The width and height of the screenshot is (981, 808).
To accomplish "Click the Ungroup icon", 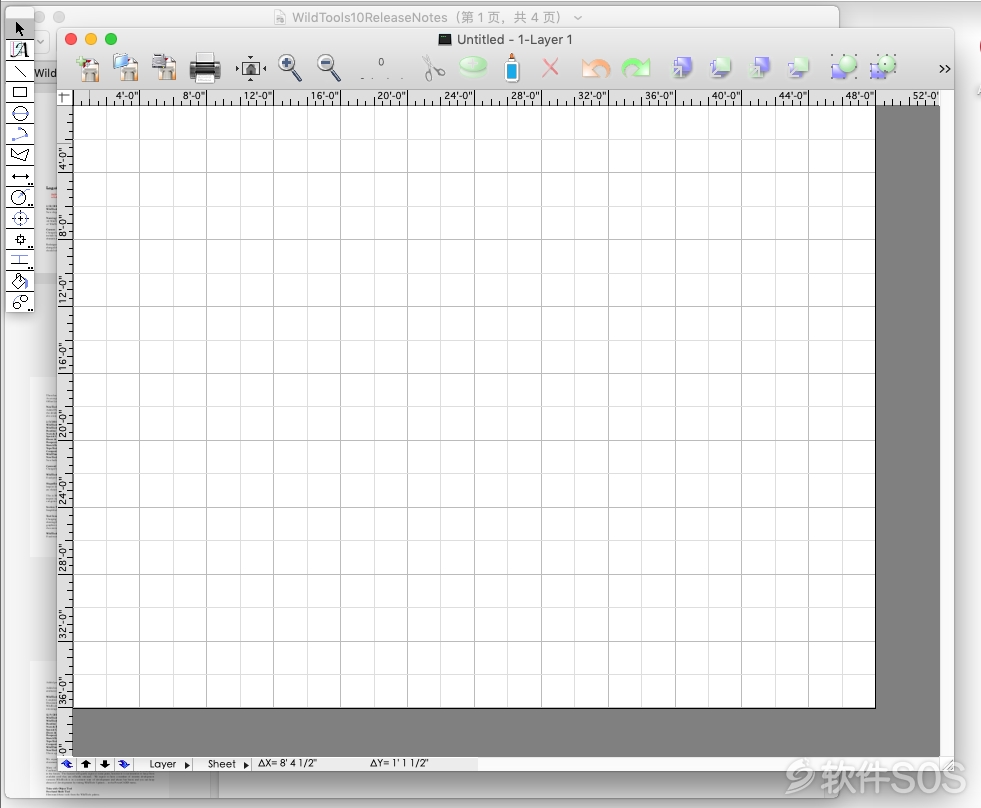I will point(883,66).
